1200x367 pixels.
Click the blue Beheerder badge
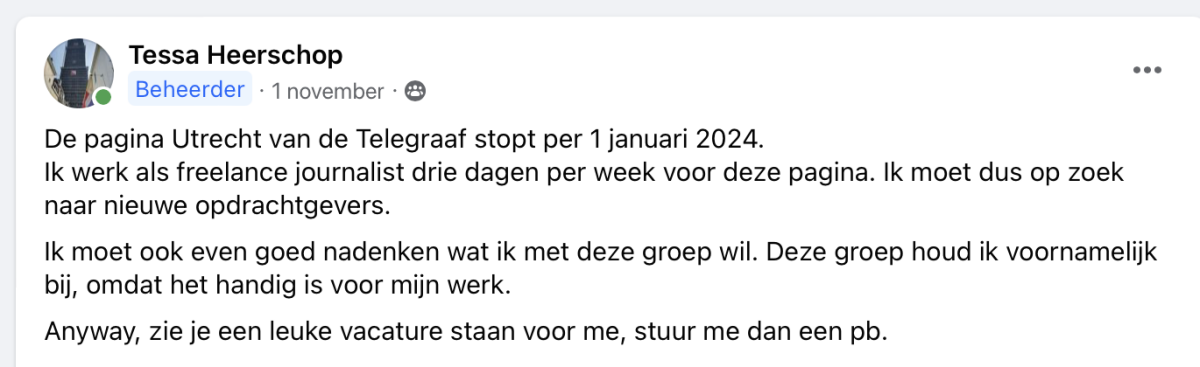click(x=190, y=90)
